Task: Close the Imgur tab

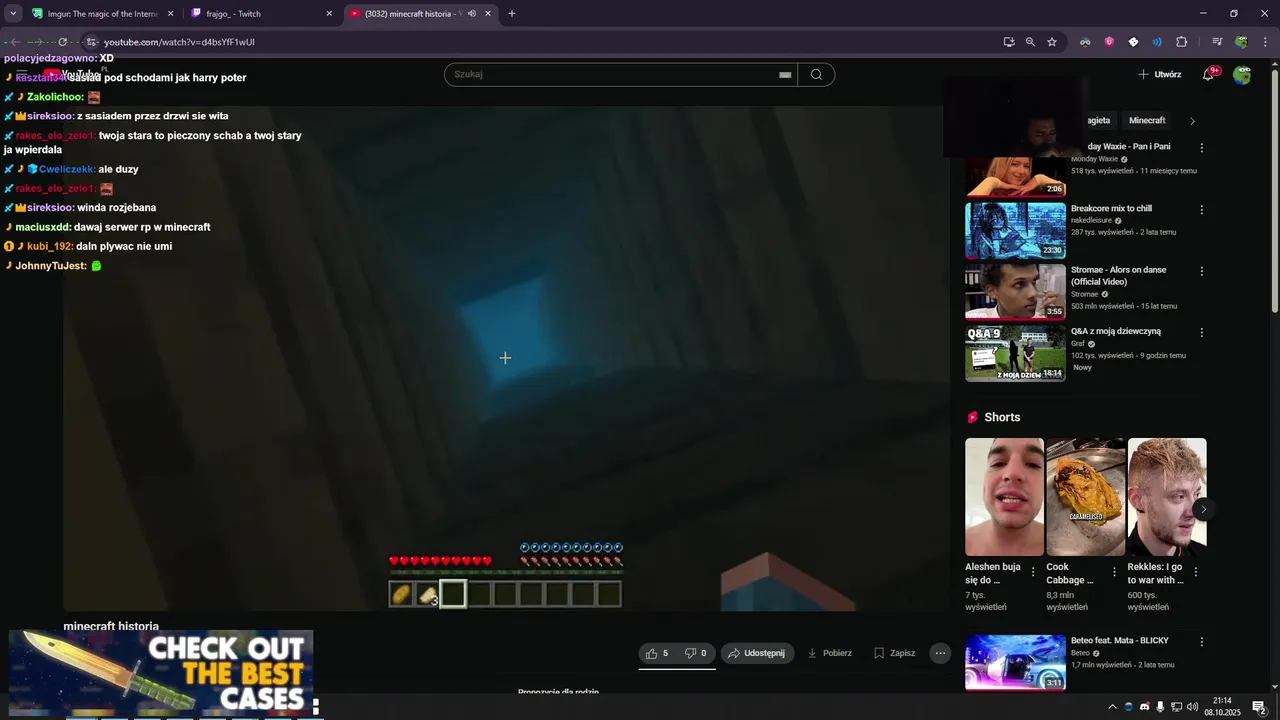Action: pos(170,14)
